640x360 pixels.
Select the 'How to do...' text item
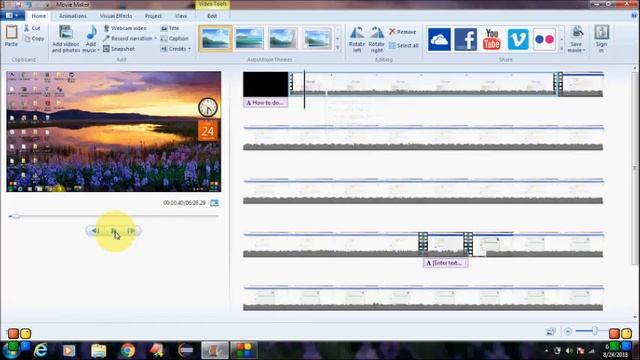pyautogui.click(x=265, y=103)
